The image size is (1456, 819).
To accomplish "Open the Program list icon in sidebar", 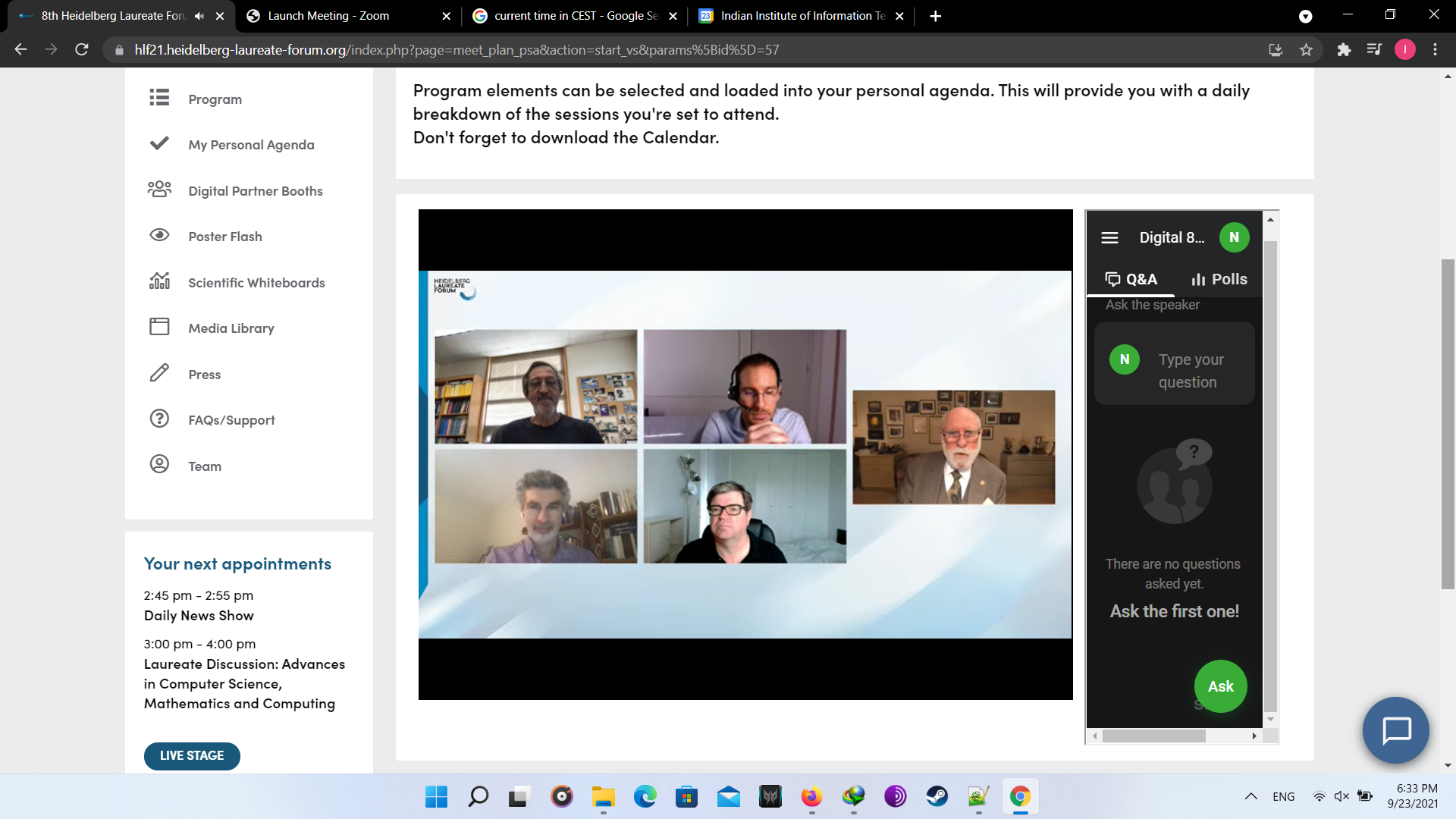I will tap(159, 98).
